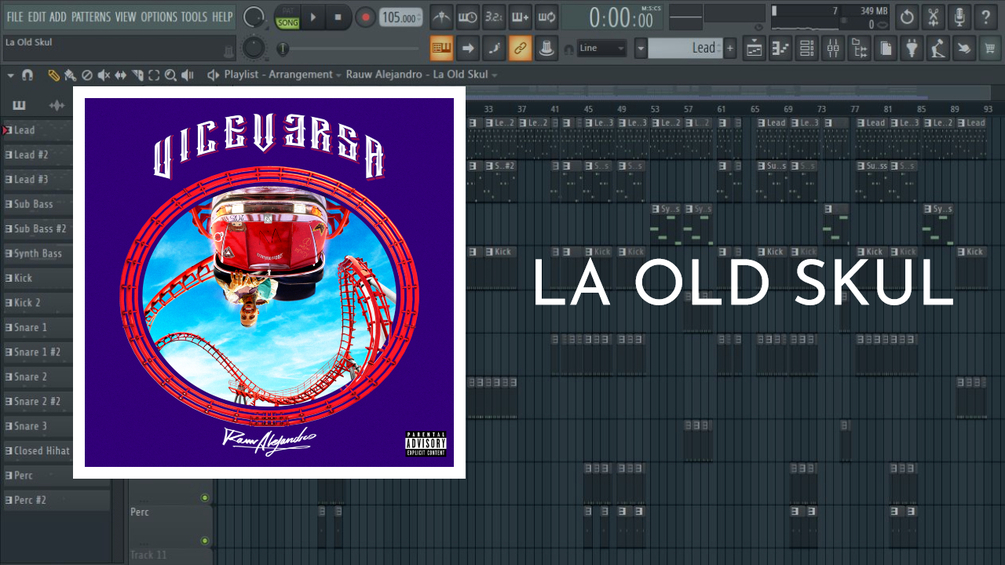Select the Mute tool

pyautogui.click(x=104, y=76)
